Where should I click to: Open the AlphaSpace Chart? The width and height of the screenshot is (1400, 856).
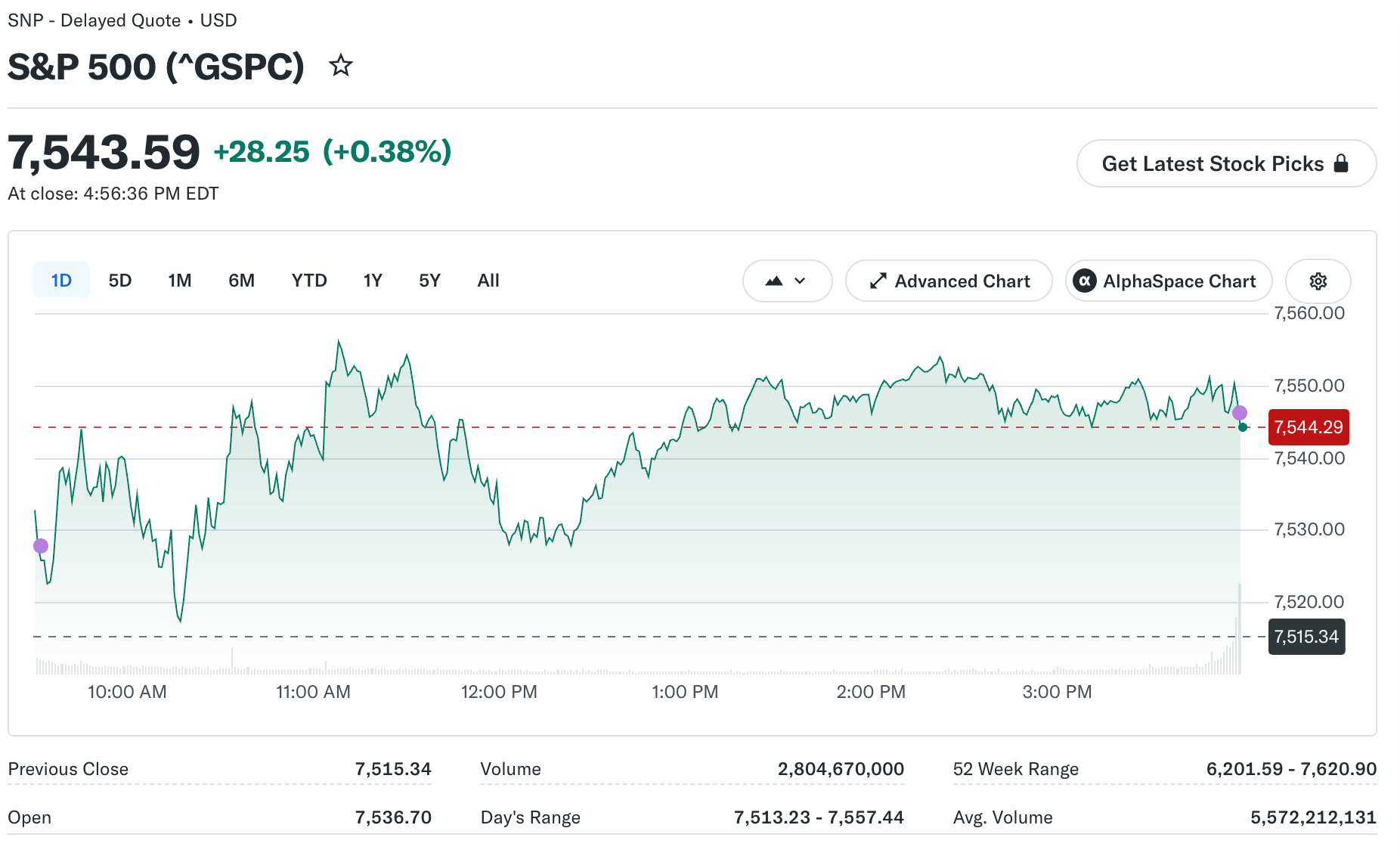pos(1169,281)
